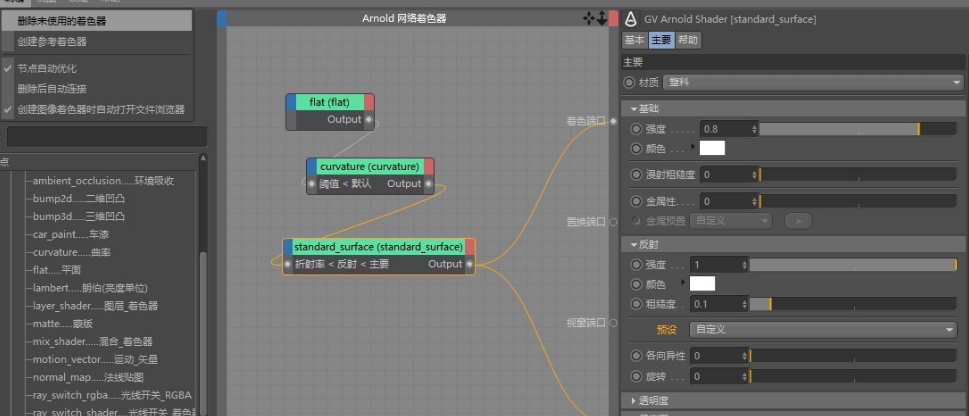Toggle animation dot for 材质
Image resolution: width=969 pixels, height=416 pixels.
pyautogui.click(x=630, y=82)
